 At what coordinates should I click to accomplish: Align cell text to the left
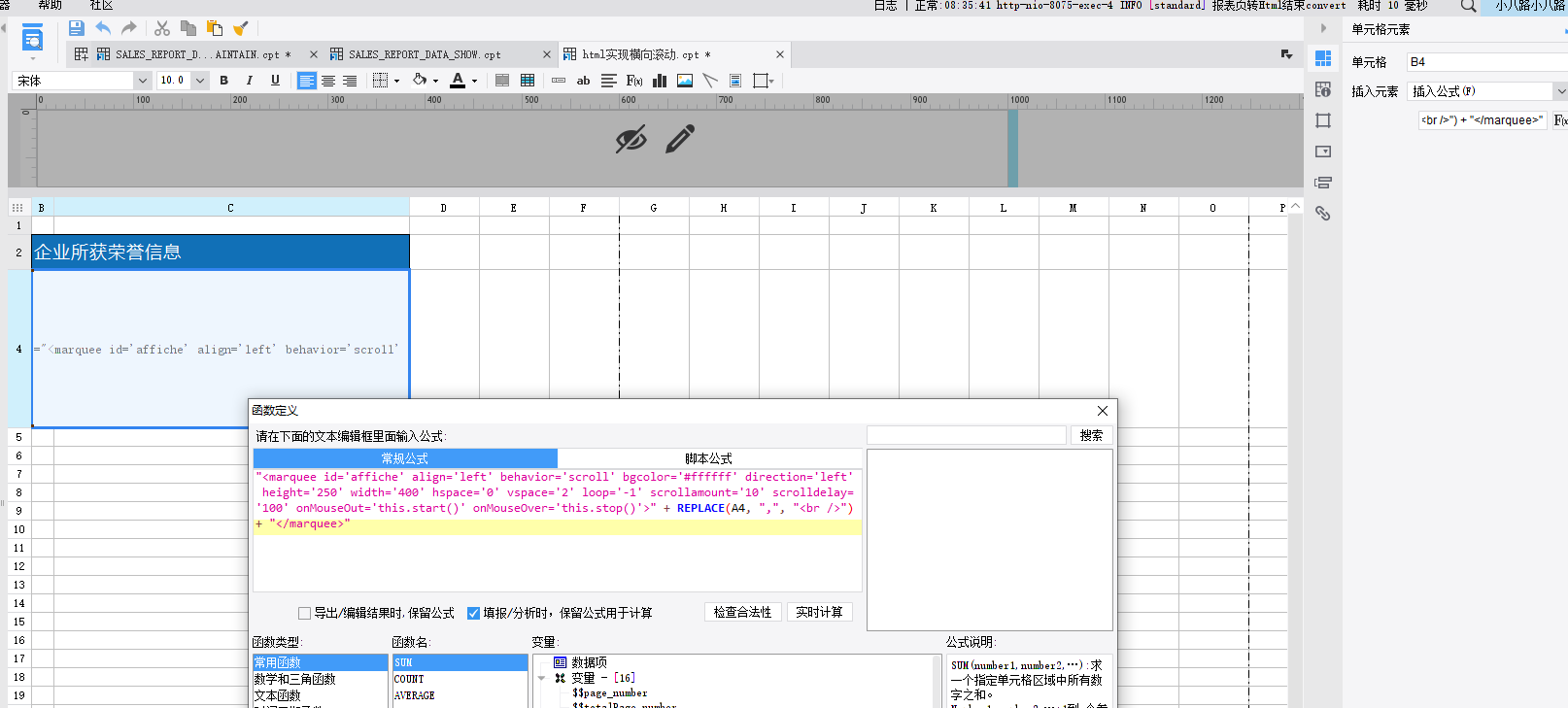pyautogui.click(x=307, y=81)
